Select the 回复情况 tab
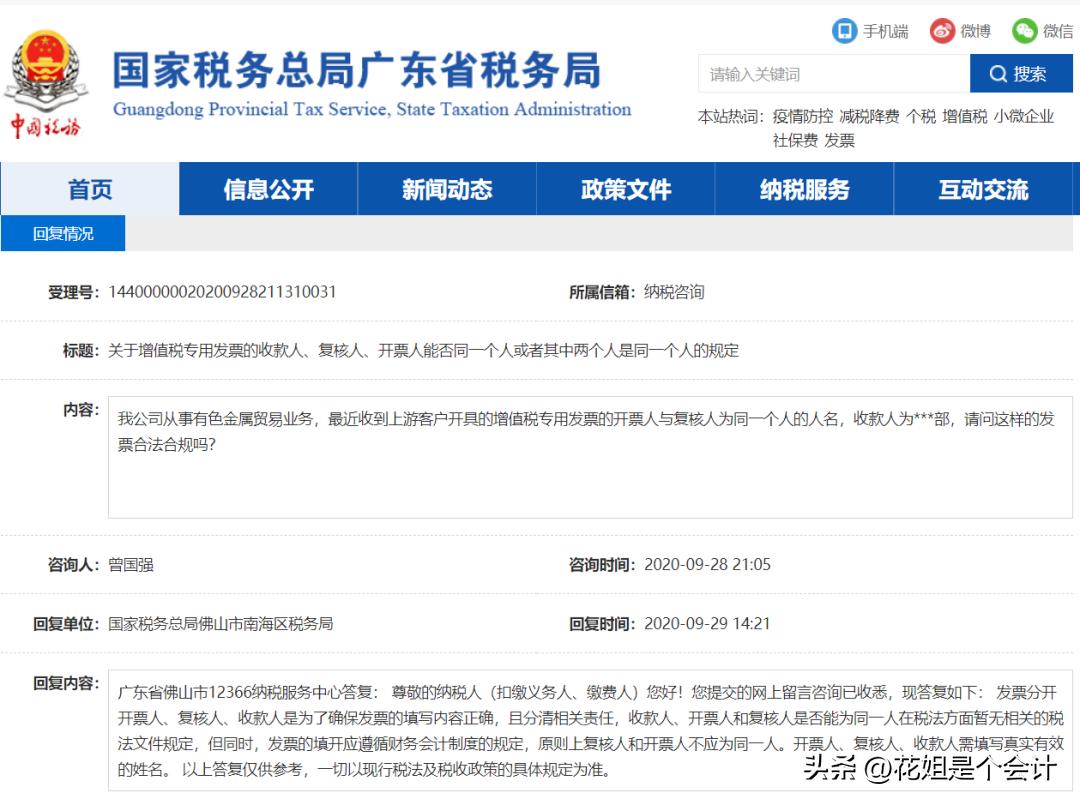 (x=63, y=233)
